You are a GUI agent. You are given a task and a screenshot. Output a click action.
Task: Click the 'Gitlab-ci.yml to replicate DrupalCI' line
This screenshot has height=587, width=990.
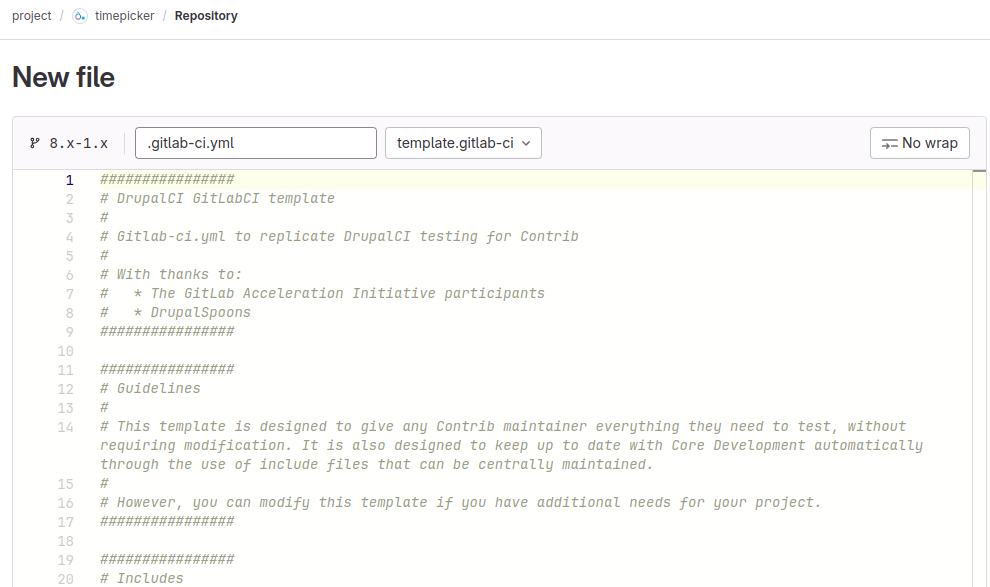click(x=339, y=236)
